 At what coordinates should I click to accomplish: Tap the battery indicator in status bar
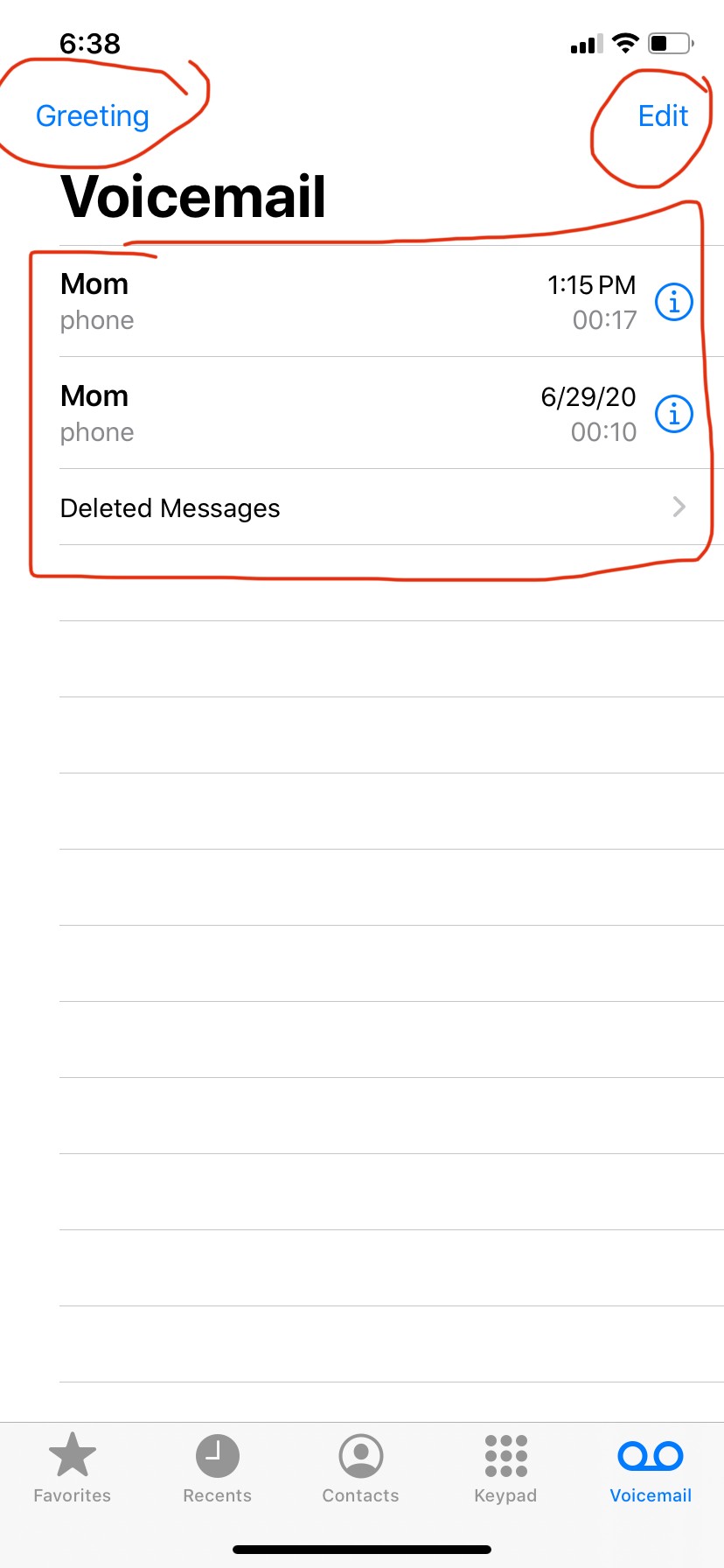pyautogui.click(x=671, y=43)
